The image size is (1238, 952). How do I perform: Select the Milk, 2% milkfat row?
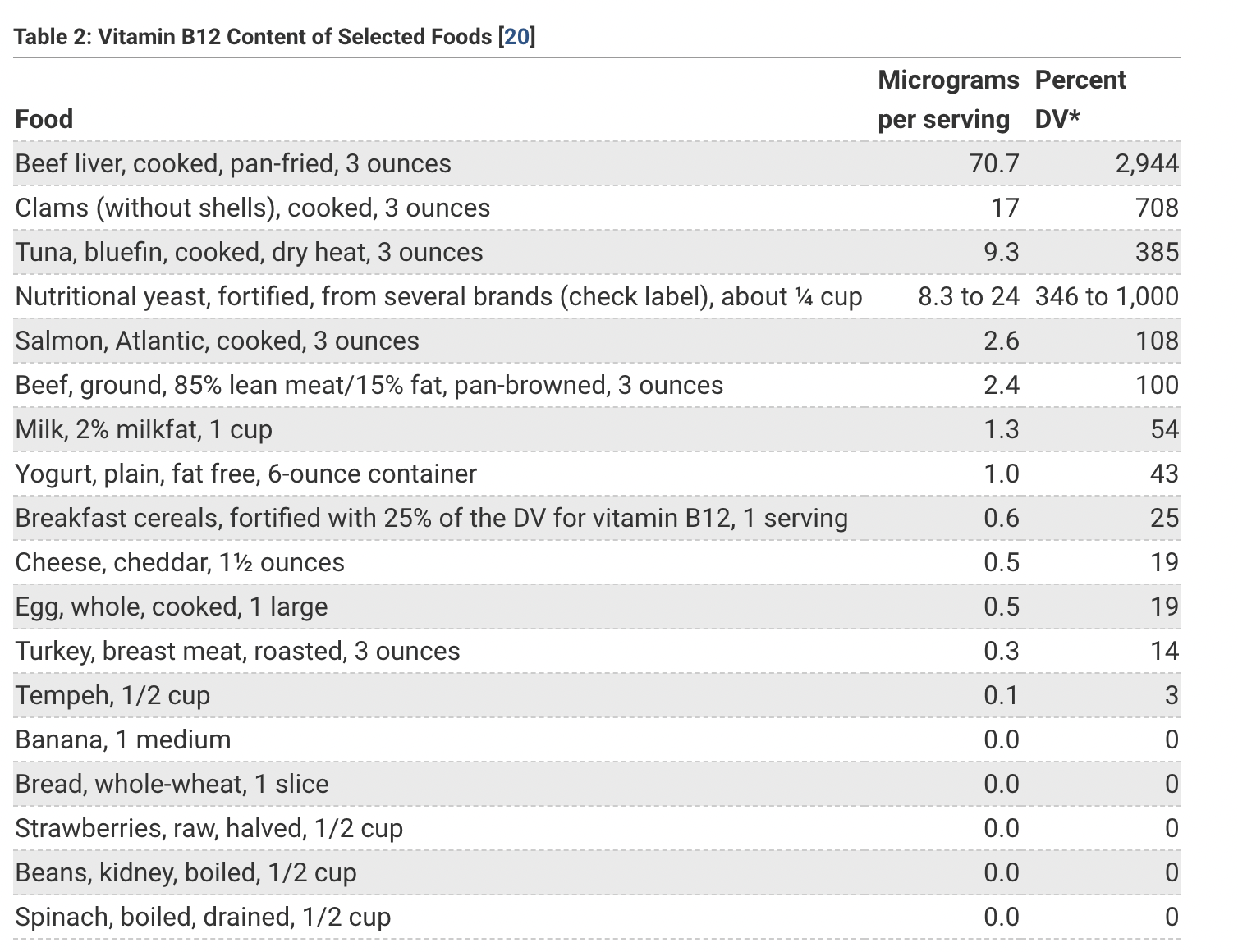(144, 429)
